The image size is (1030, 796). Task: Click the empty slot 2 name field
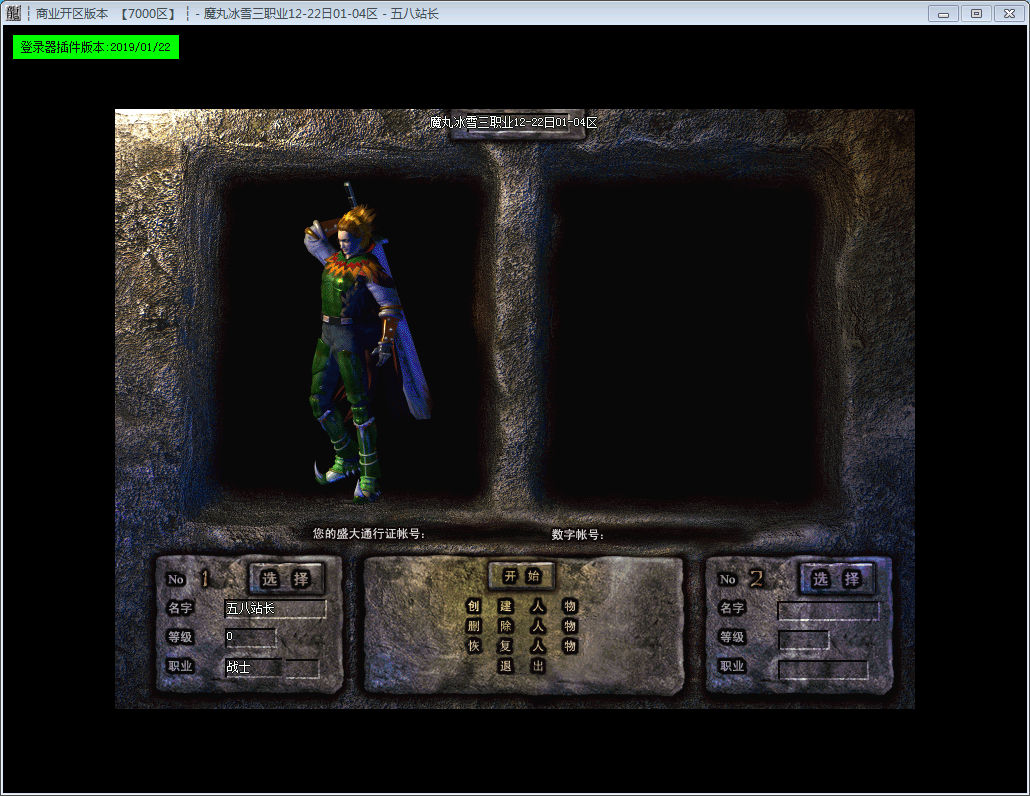828,611
